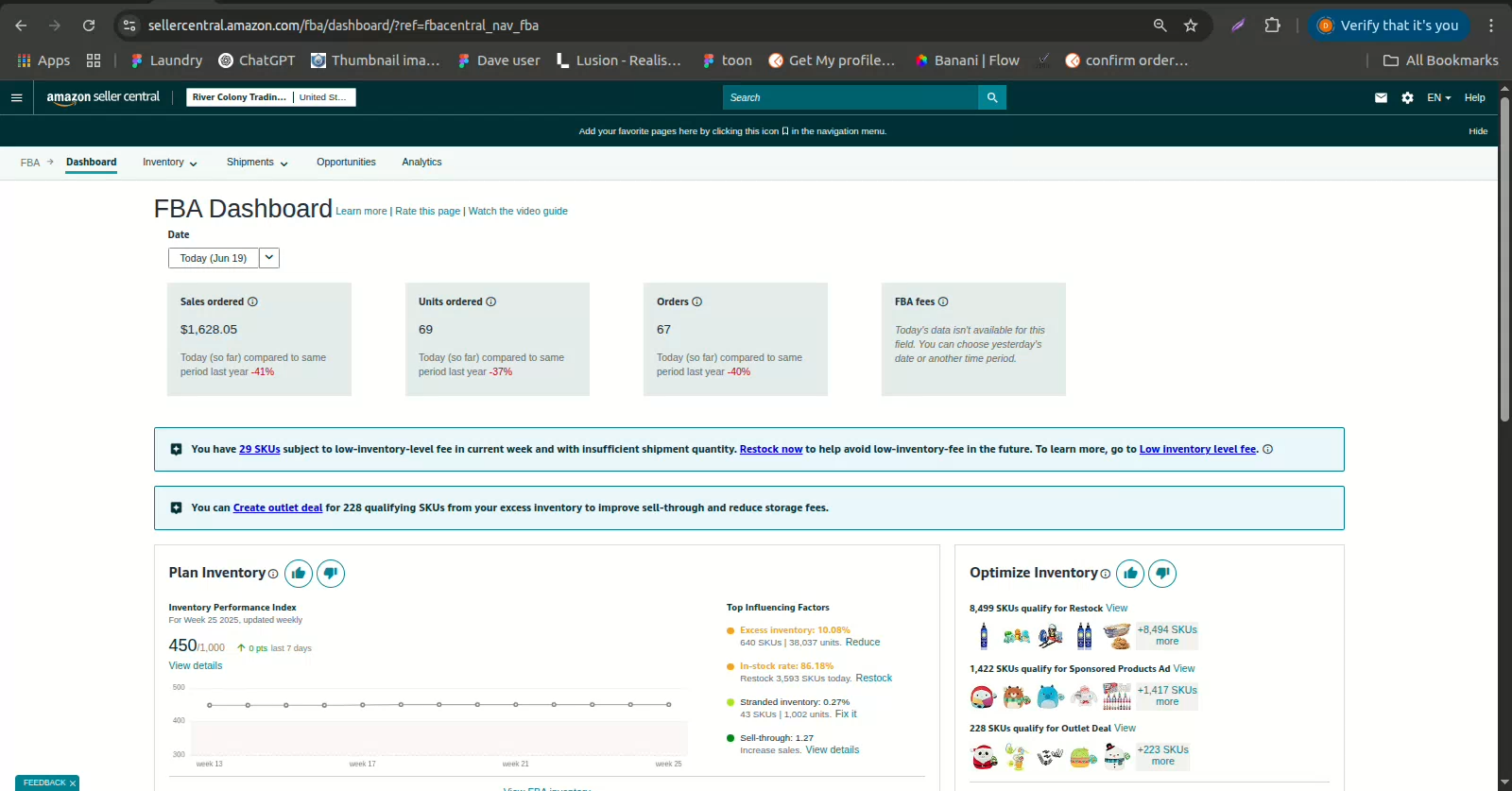The width and height of the screenshot is (1512, 791).
Task: Open the mail messages icon
Action: coord(1381,97)
